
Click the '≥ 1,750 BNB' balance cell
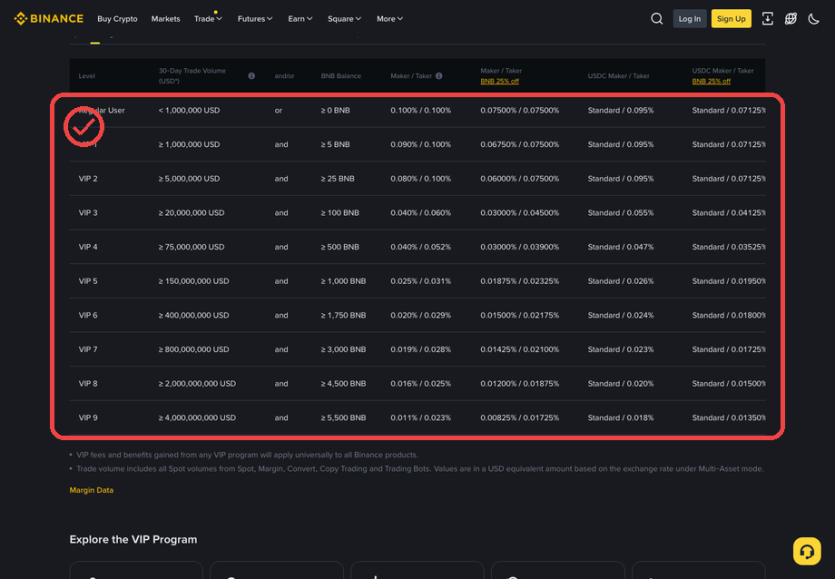pos(343,315)
